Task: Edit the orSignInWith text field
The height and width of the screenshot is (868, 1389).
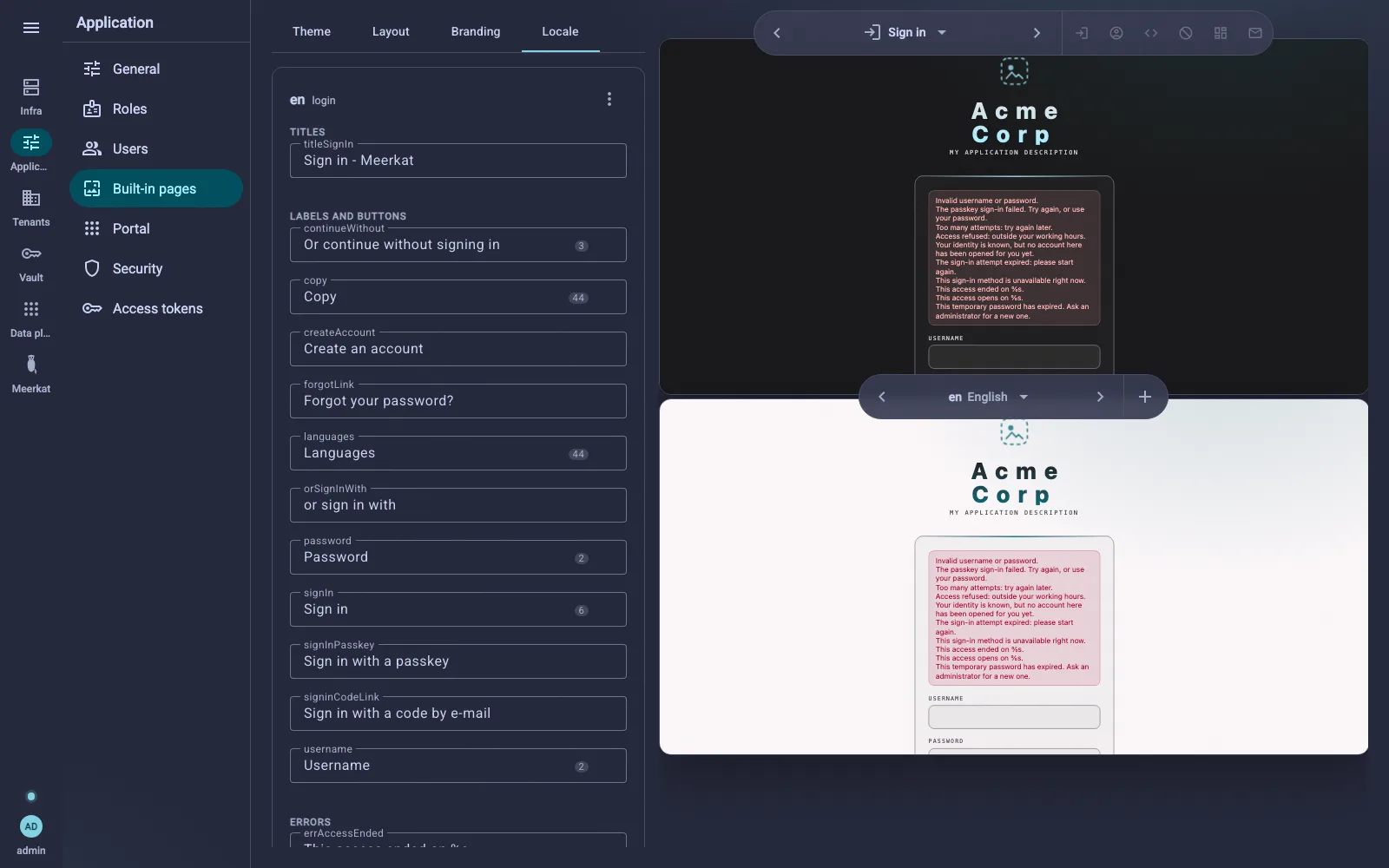Action: tap(458, 505)
